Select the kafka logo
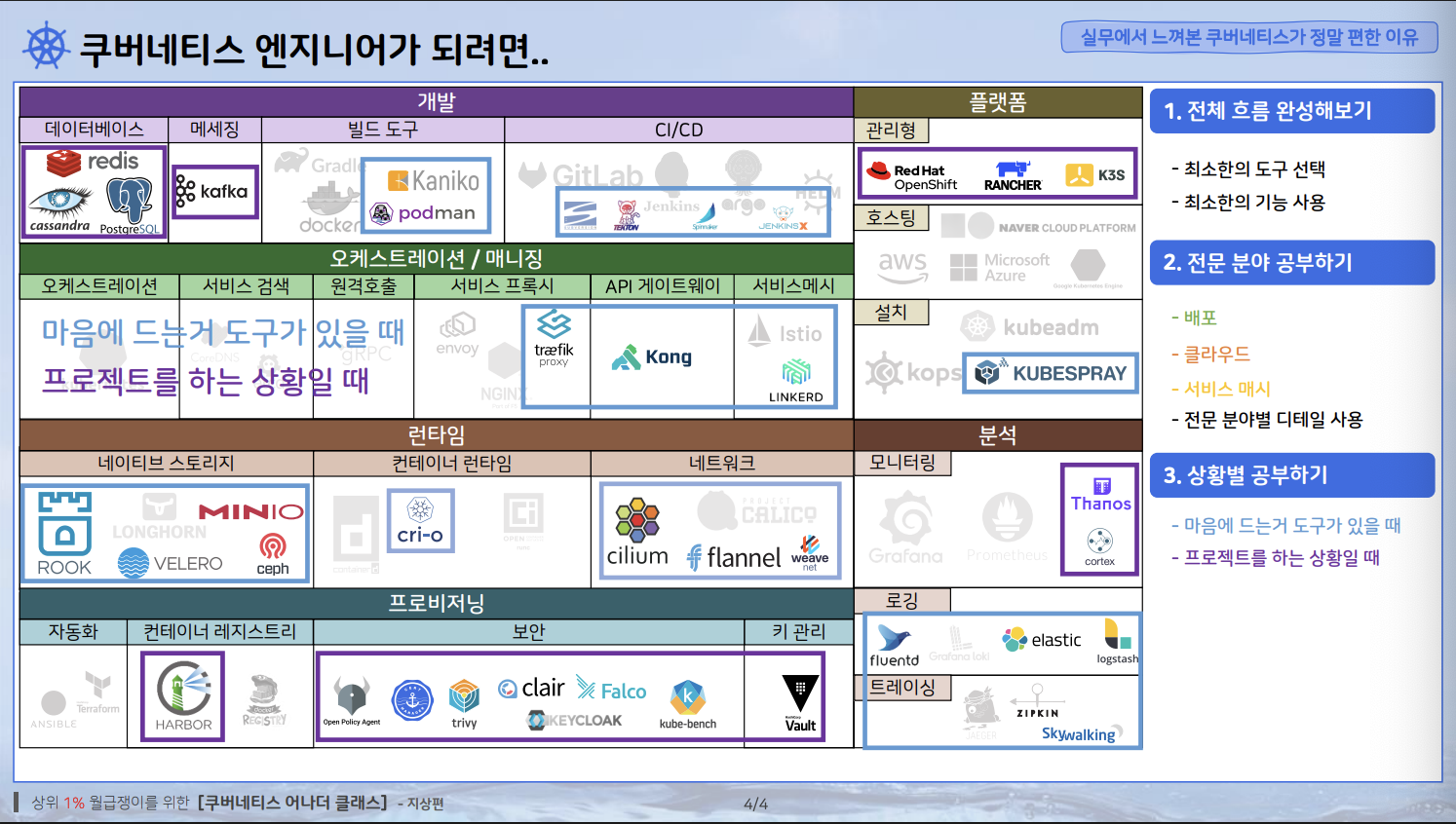The image size is (1456, 824). pyautogui.click(x=212, y=192)
